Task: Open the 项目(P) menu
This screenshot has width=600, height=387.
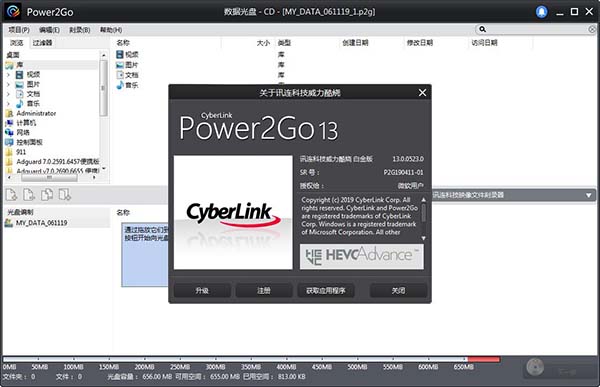Action: (19, 29)
